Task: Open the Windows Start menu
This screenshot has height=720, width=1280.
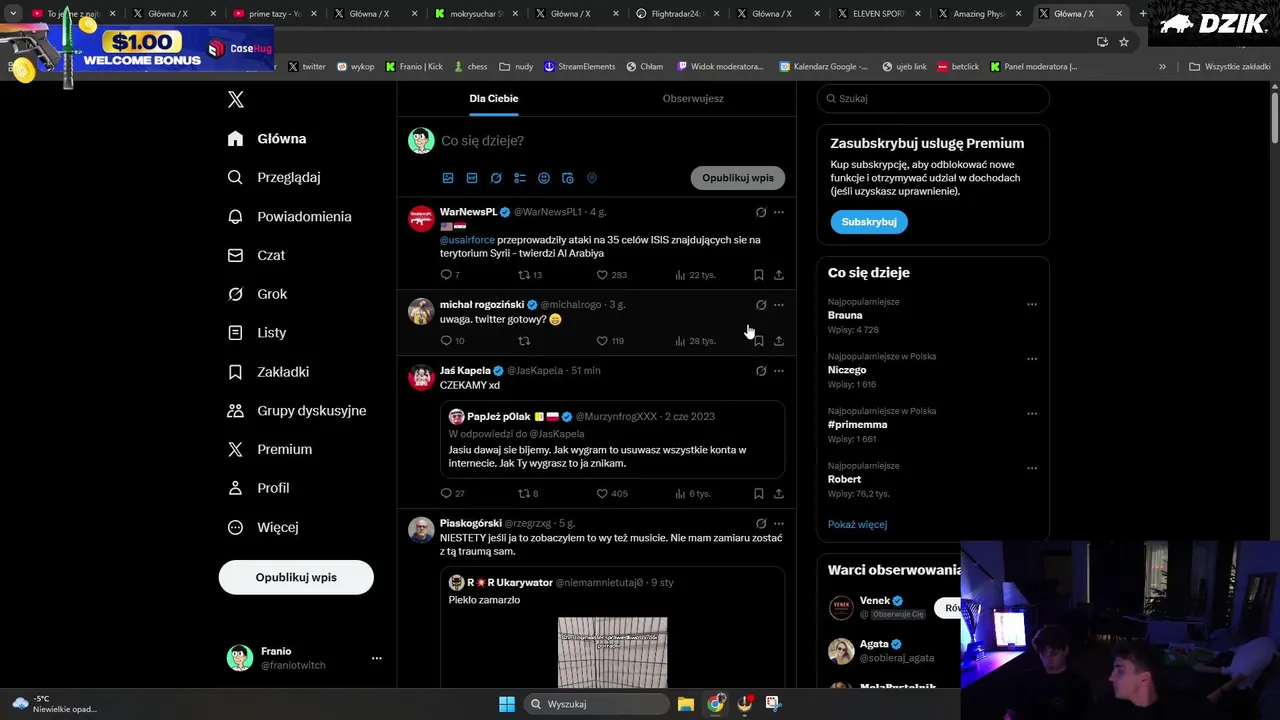Action: click(507, 704)
